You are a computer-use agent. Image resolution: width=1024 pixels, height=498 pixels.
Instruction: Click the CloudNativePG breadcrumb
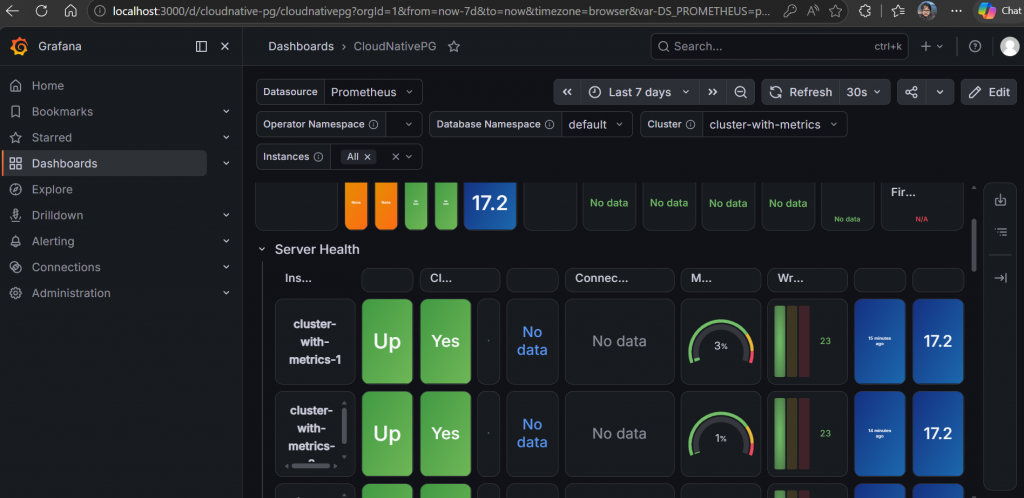395,46
